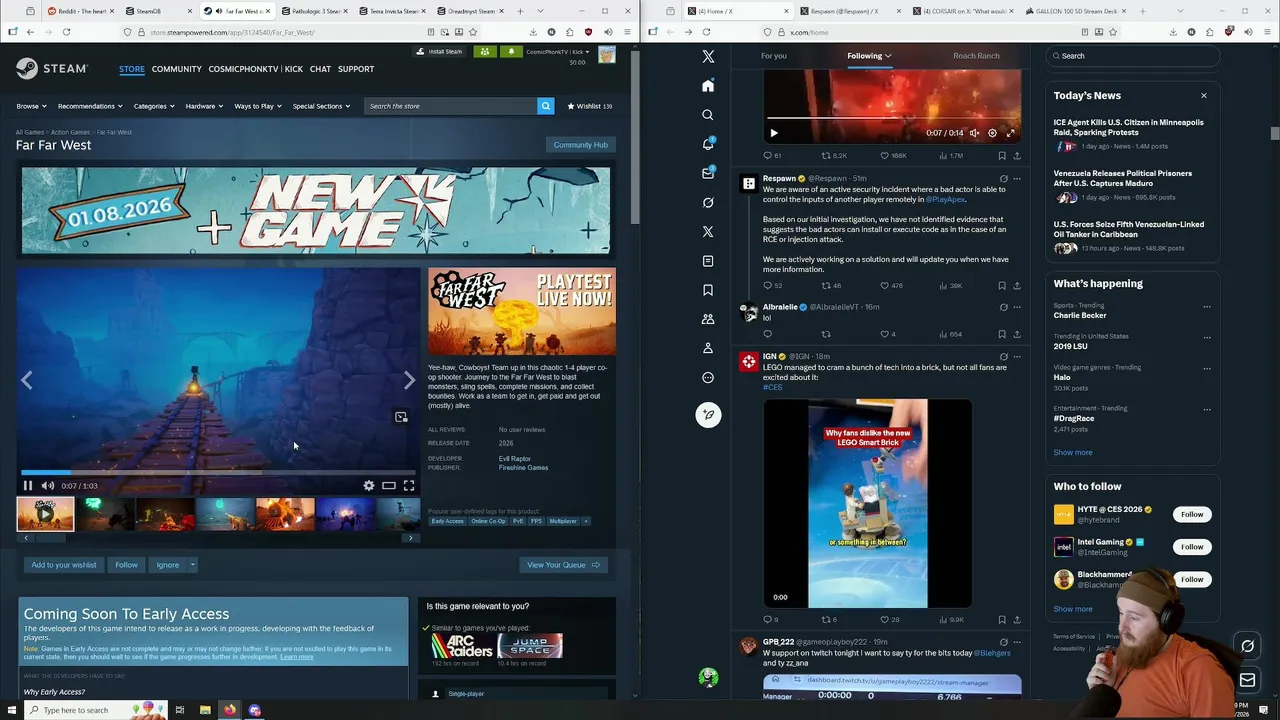Click View Your Queue button

click(x=563, y=565)
